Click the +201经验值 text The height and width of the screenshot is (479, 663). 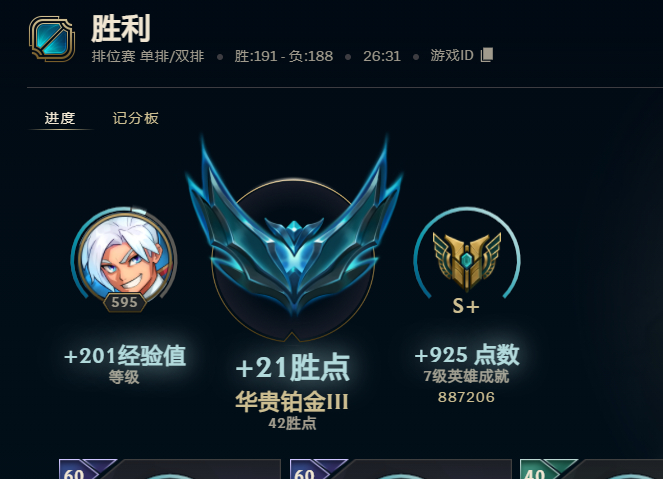[x=125, y=355]
